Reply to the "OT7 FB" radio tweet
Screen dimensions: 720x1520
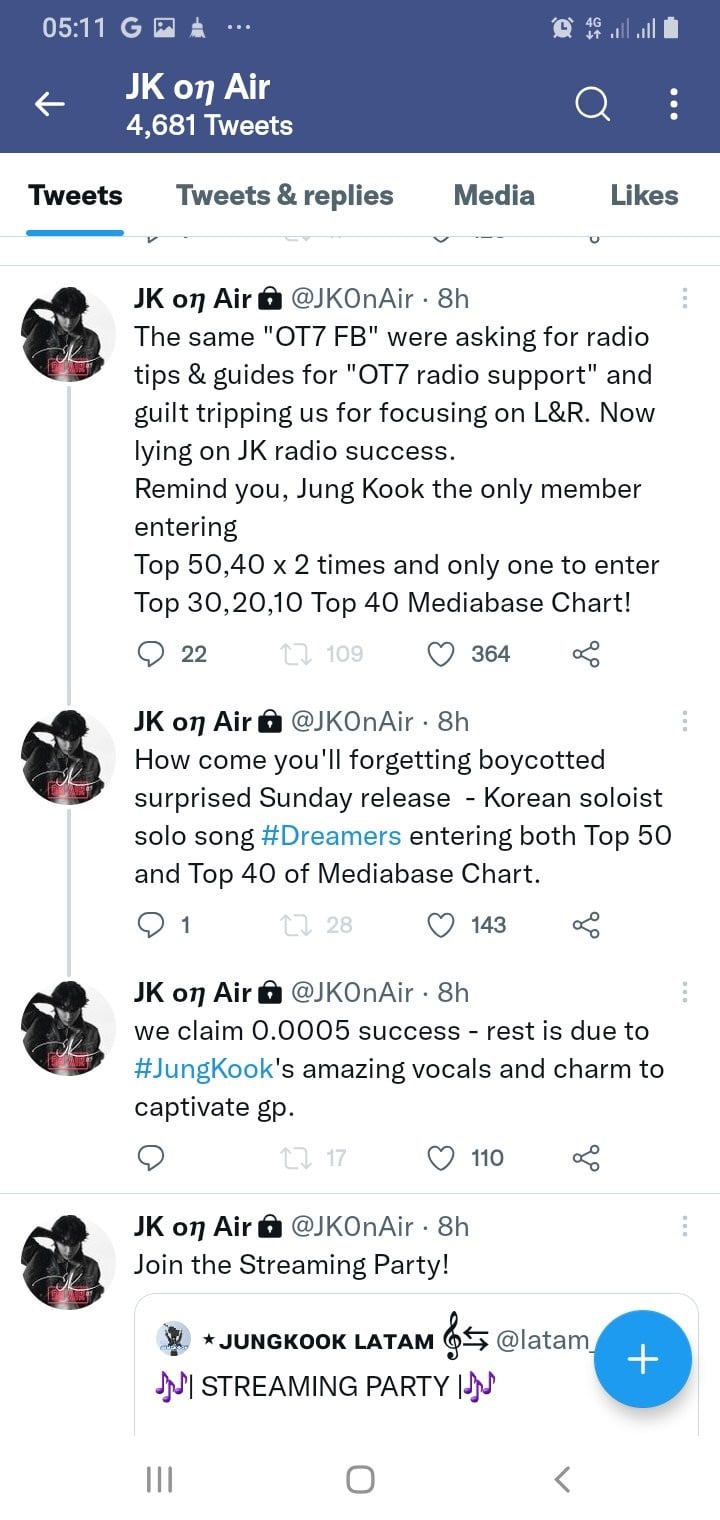pyautogui.click(x=150, y=654)
